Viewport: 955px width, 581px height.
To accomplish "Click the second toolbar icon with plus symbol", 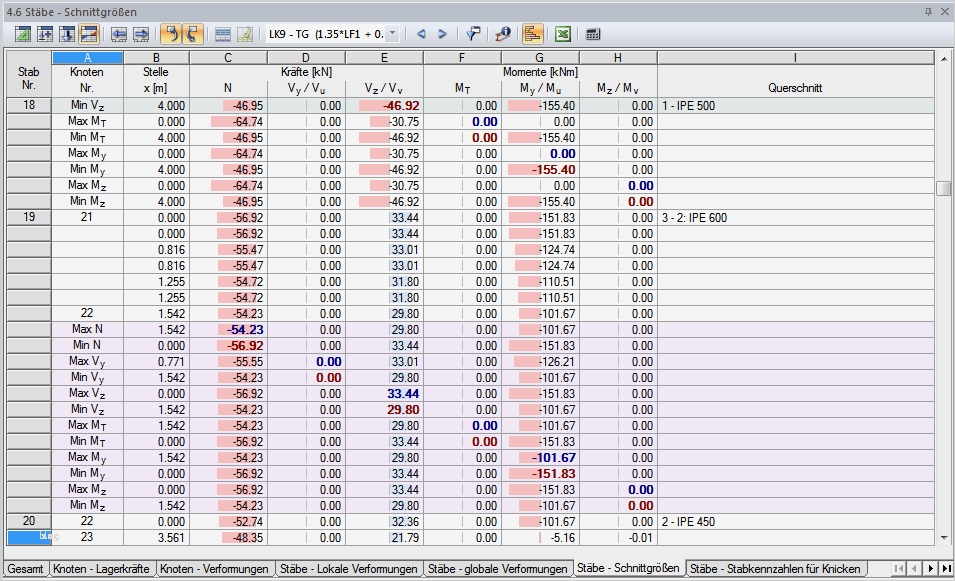I will tap(44, 34).
